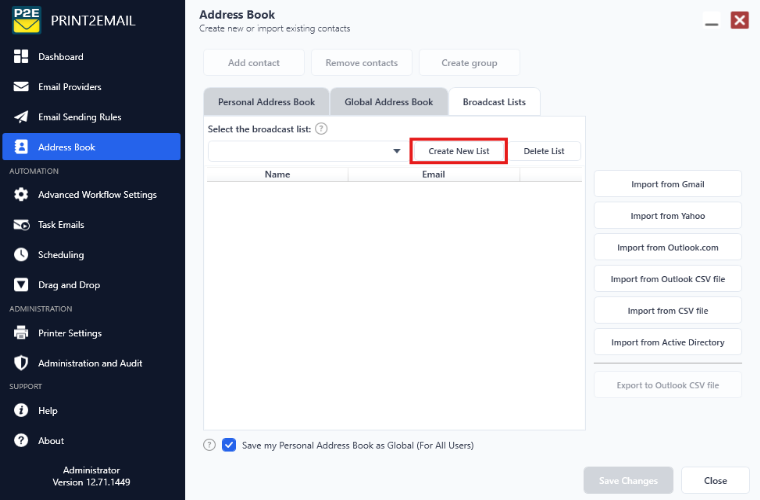
Task: Click the Create New List button
Action: click(x=459, y=151)
